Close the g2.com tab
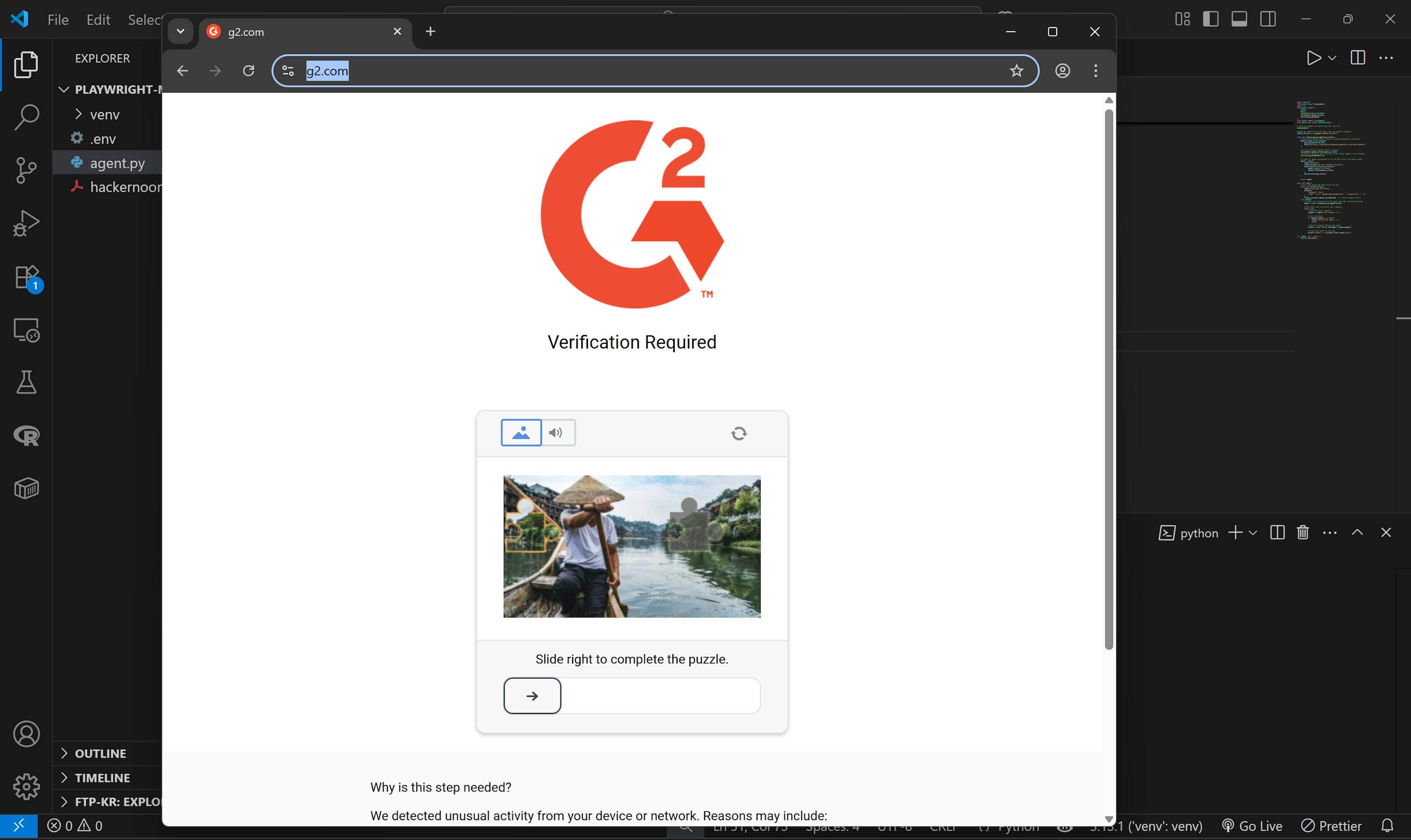Image resolution: width=1411 pixels, height=840 pixels. 398,31
